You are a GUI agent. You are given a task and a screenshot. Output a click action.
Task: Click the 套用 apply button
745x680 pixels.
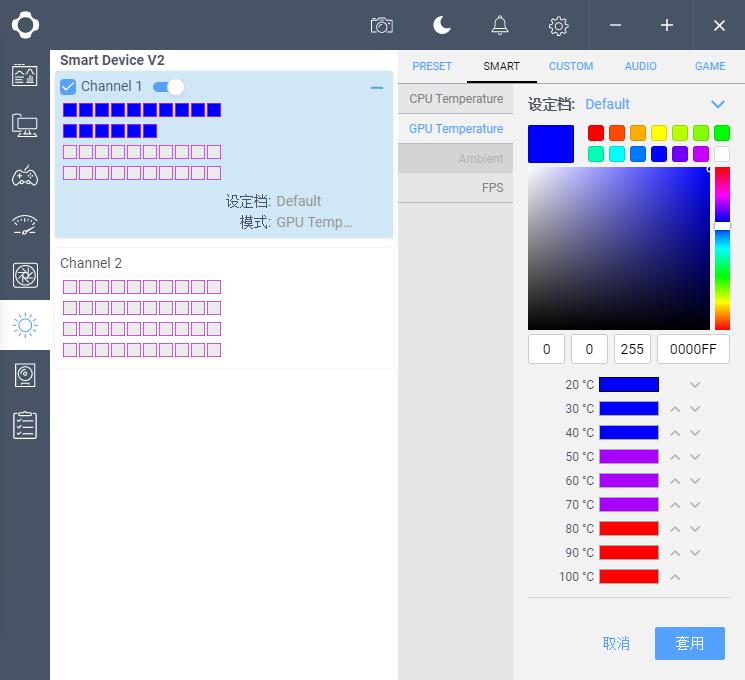coord(689,643)
